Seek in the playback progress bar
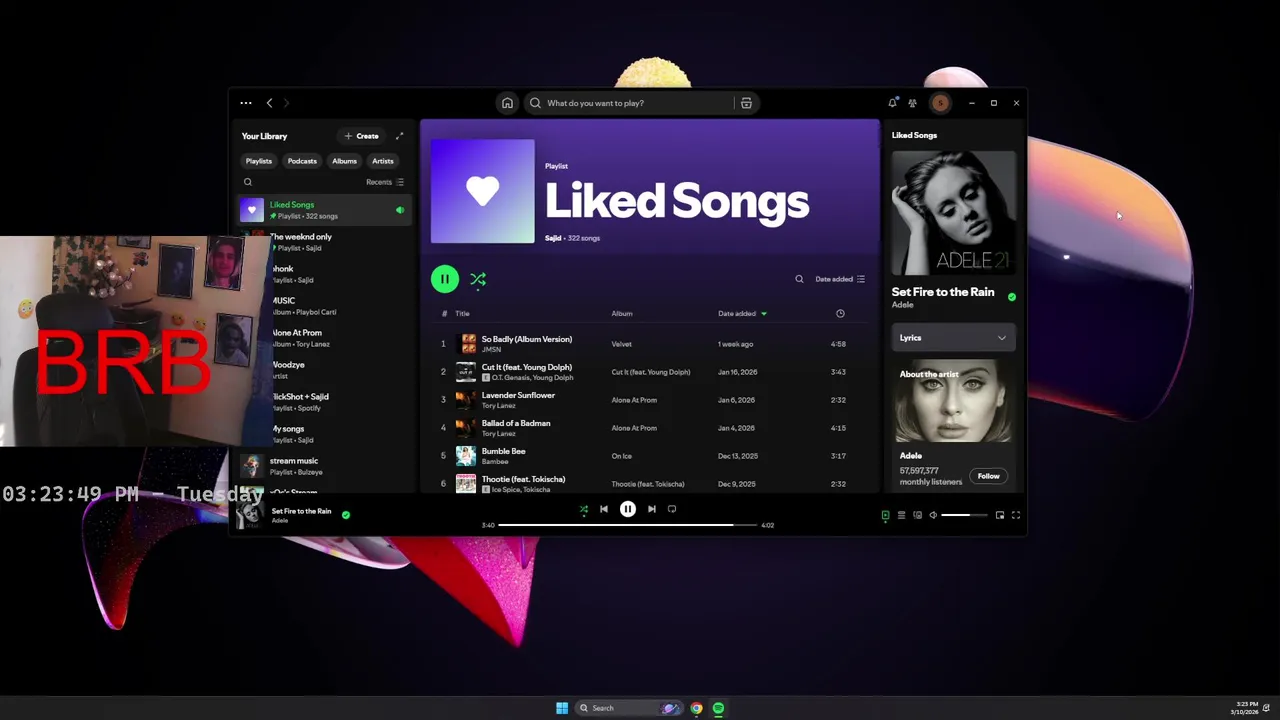This screenshot has height=720, width=1280. click(627, 525)
